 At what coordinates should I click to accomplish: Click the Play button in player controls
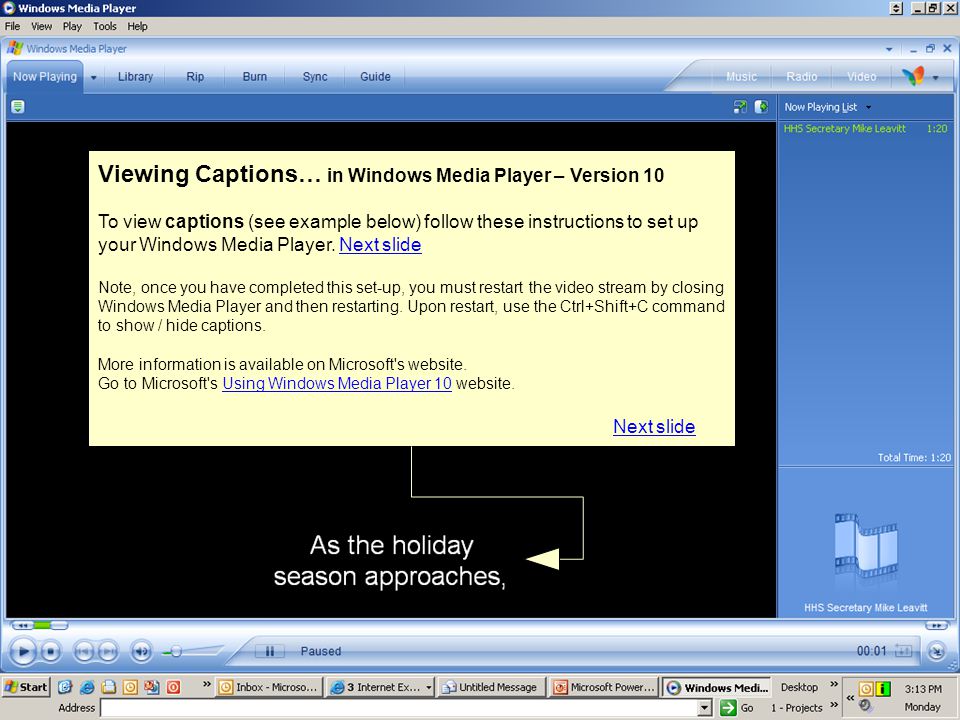pos(23,651)
